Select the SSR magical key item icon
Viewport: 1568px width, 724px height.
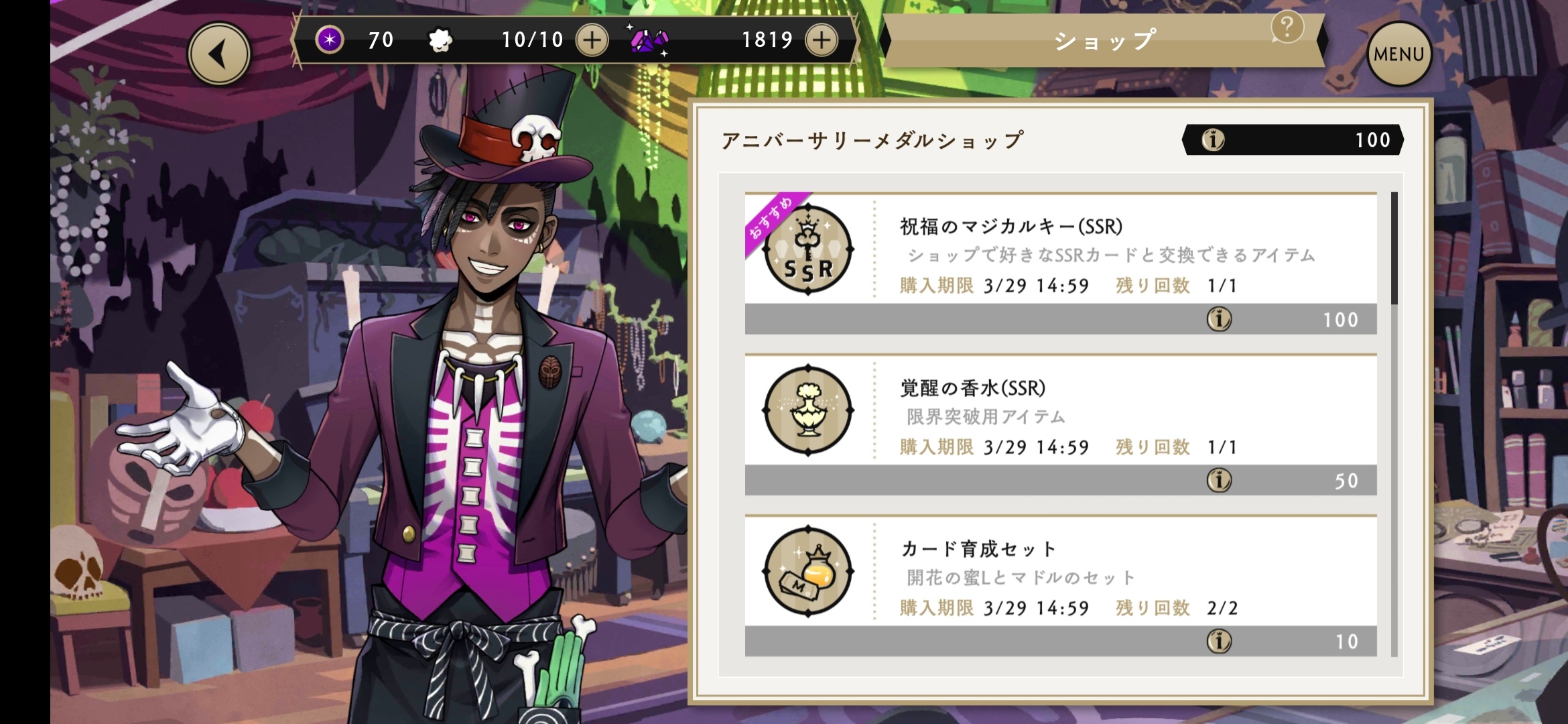808,249
